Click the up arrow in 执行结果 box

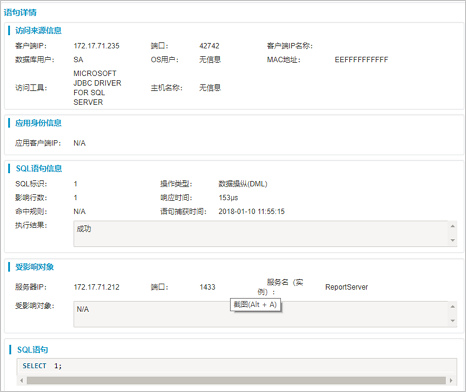tap(452, 226)
